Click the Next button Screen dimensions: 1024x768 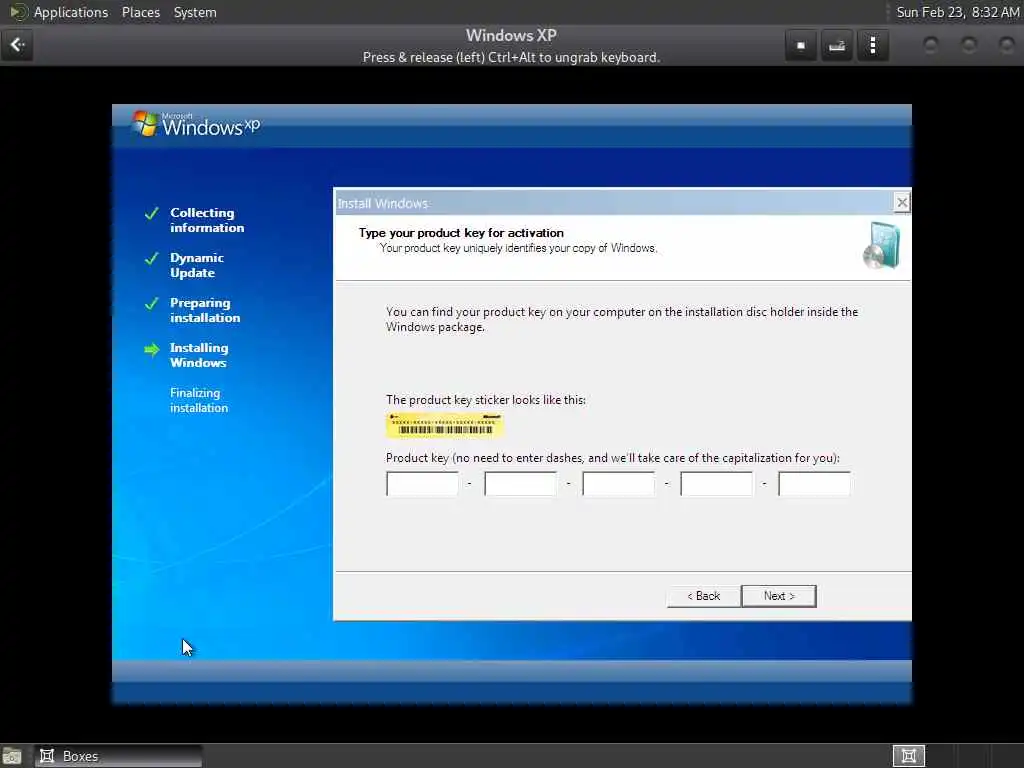coord(778,596)
